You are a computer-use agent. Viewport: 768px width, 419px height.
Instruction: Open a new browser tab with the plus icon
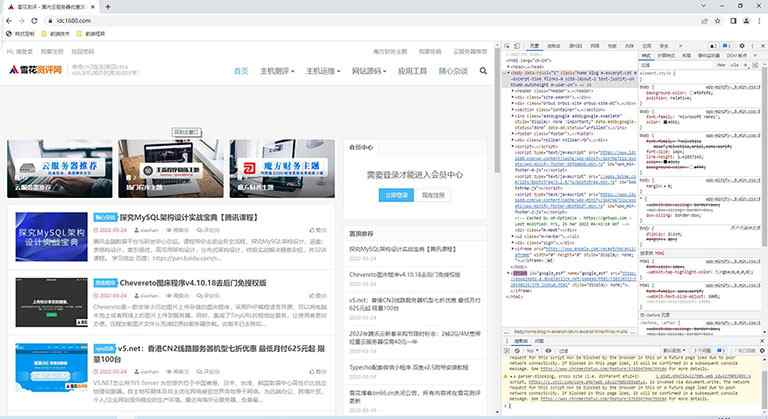pos(108,6)
